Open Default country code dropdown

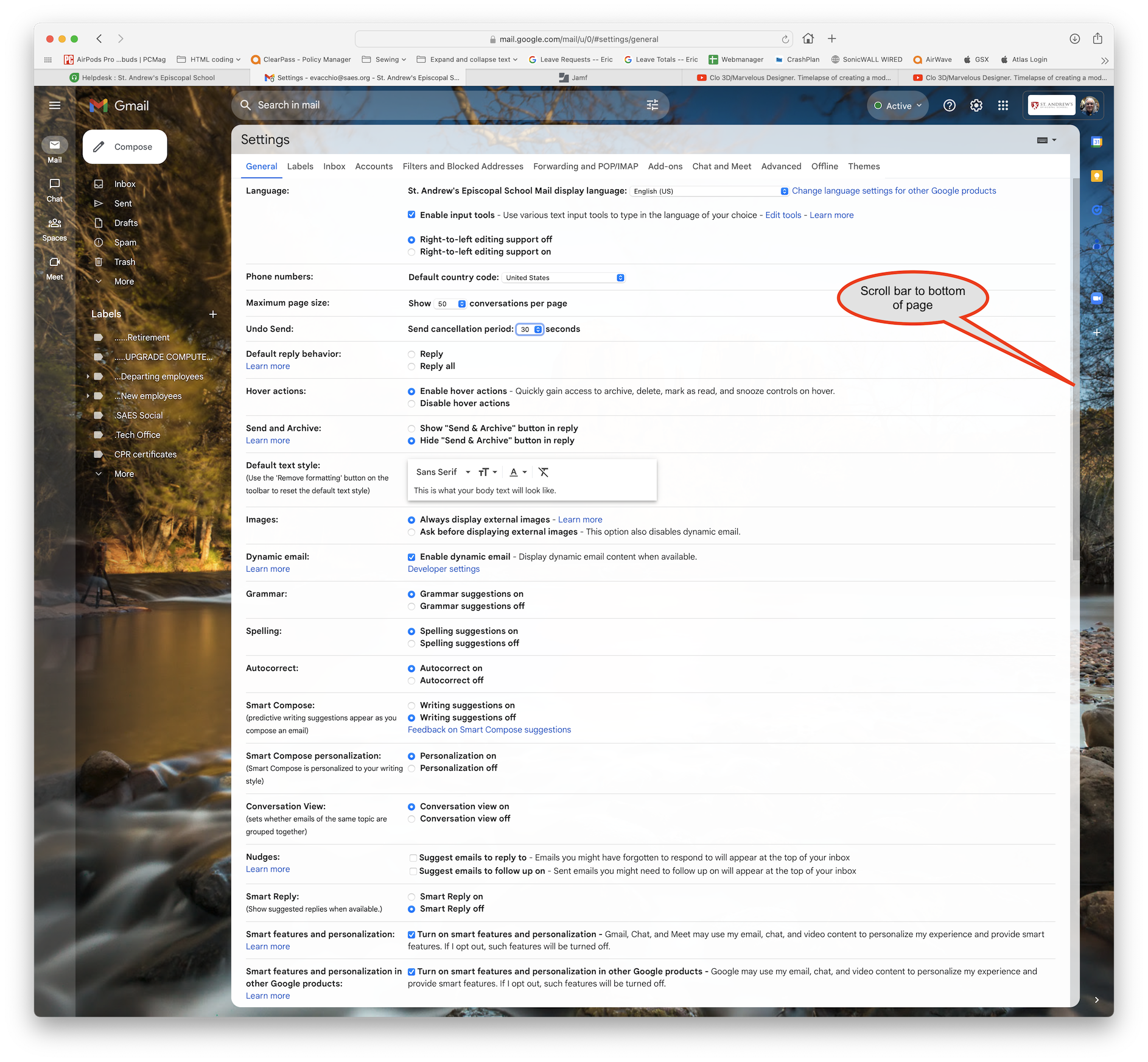(564, 278)
